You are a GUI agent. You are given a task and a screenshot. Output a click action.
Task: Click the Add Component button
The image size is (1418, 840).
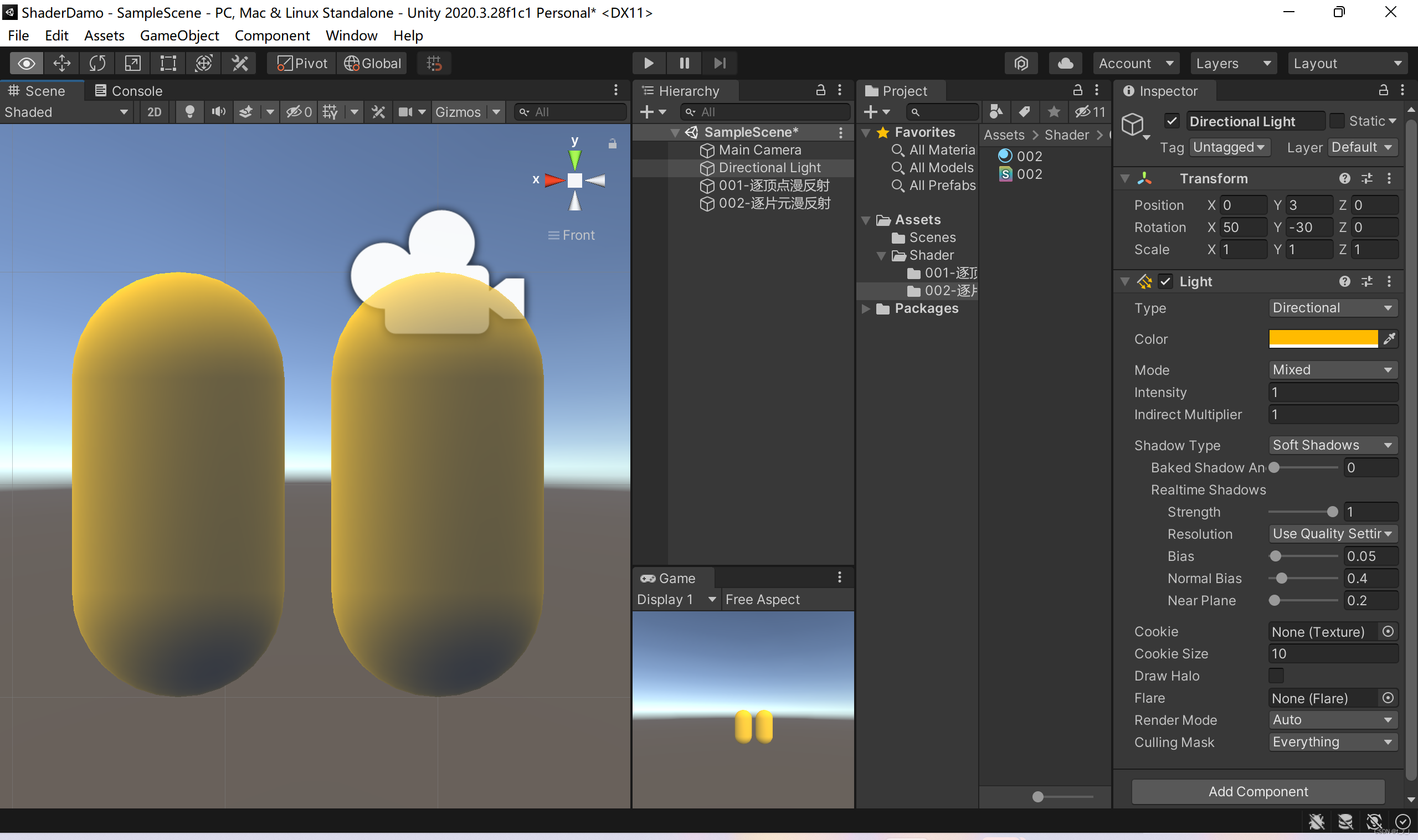tap(1258, 791)
